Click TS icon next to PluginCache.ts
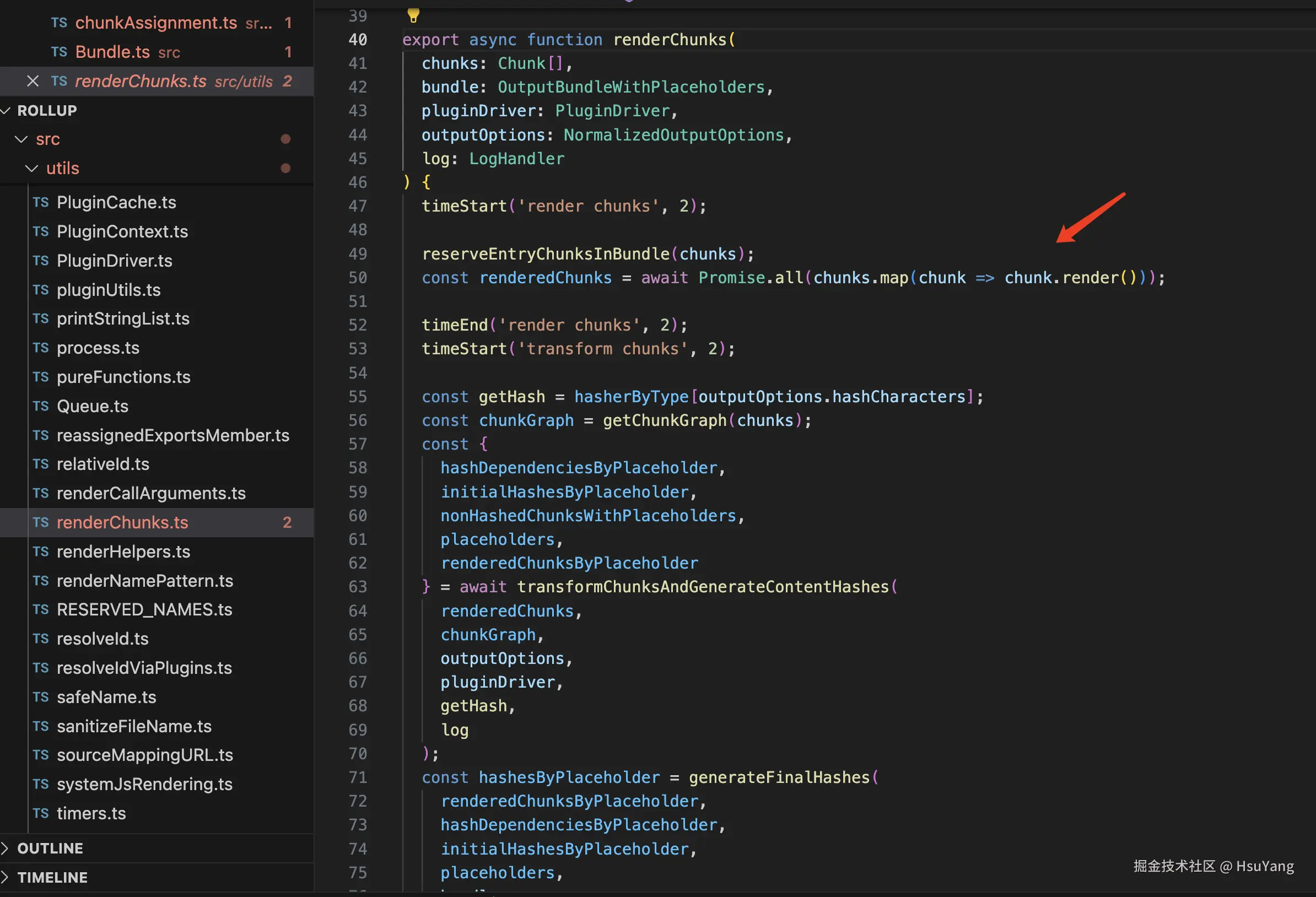 (x=41, y=202)
